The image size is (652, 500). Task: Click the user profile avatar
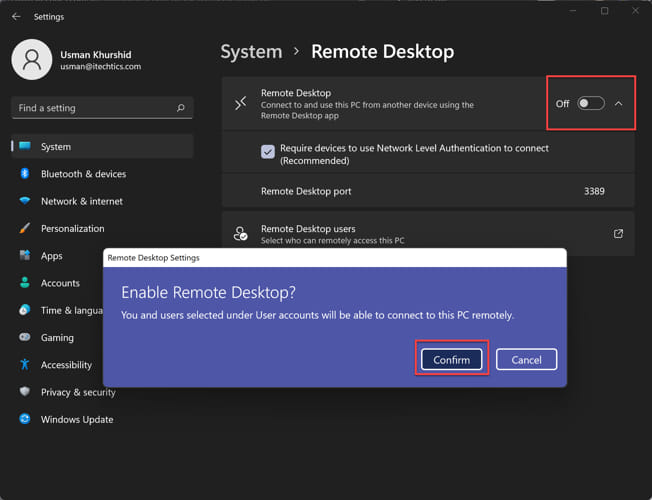point(32,59)
